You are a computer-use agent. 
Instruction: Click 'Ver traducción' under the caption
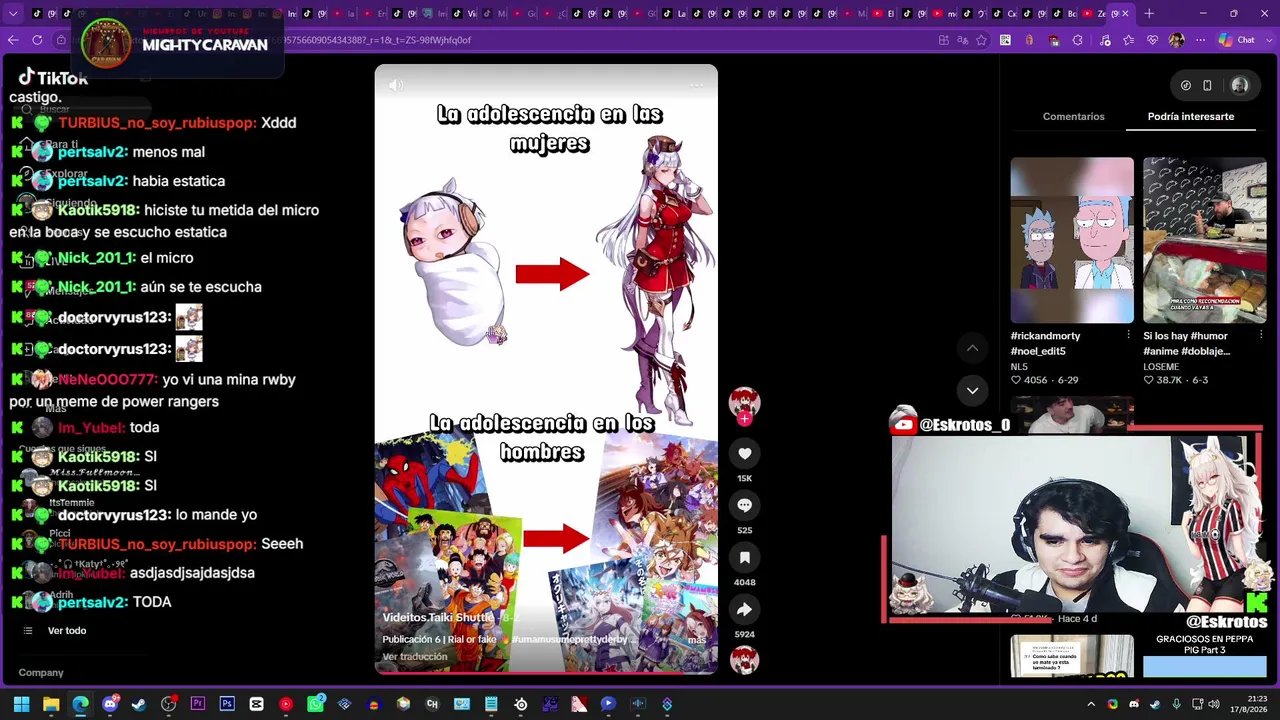point(415,657)
